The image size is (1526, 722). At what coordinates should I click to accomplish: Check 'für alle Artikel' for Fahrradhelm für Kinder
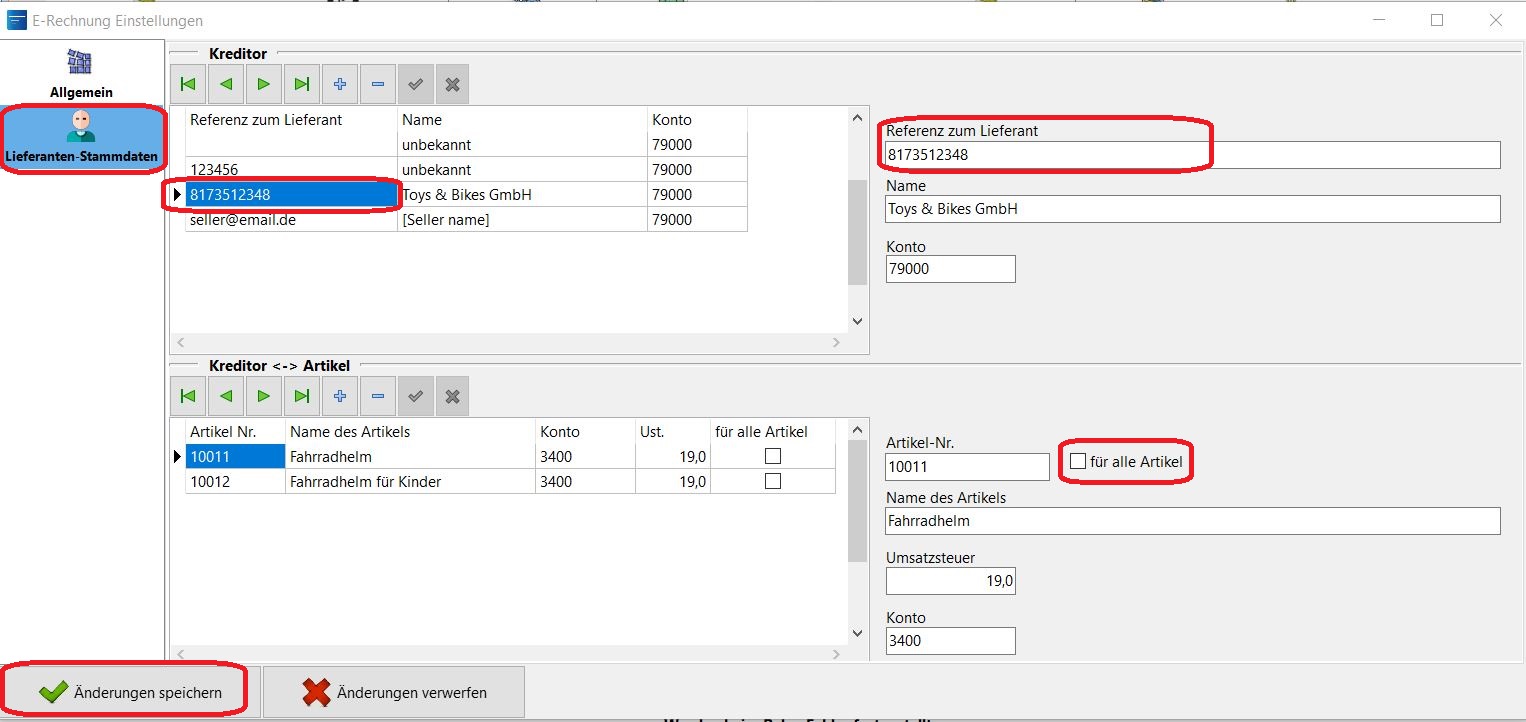tap(772, 481)
